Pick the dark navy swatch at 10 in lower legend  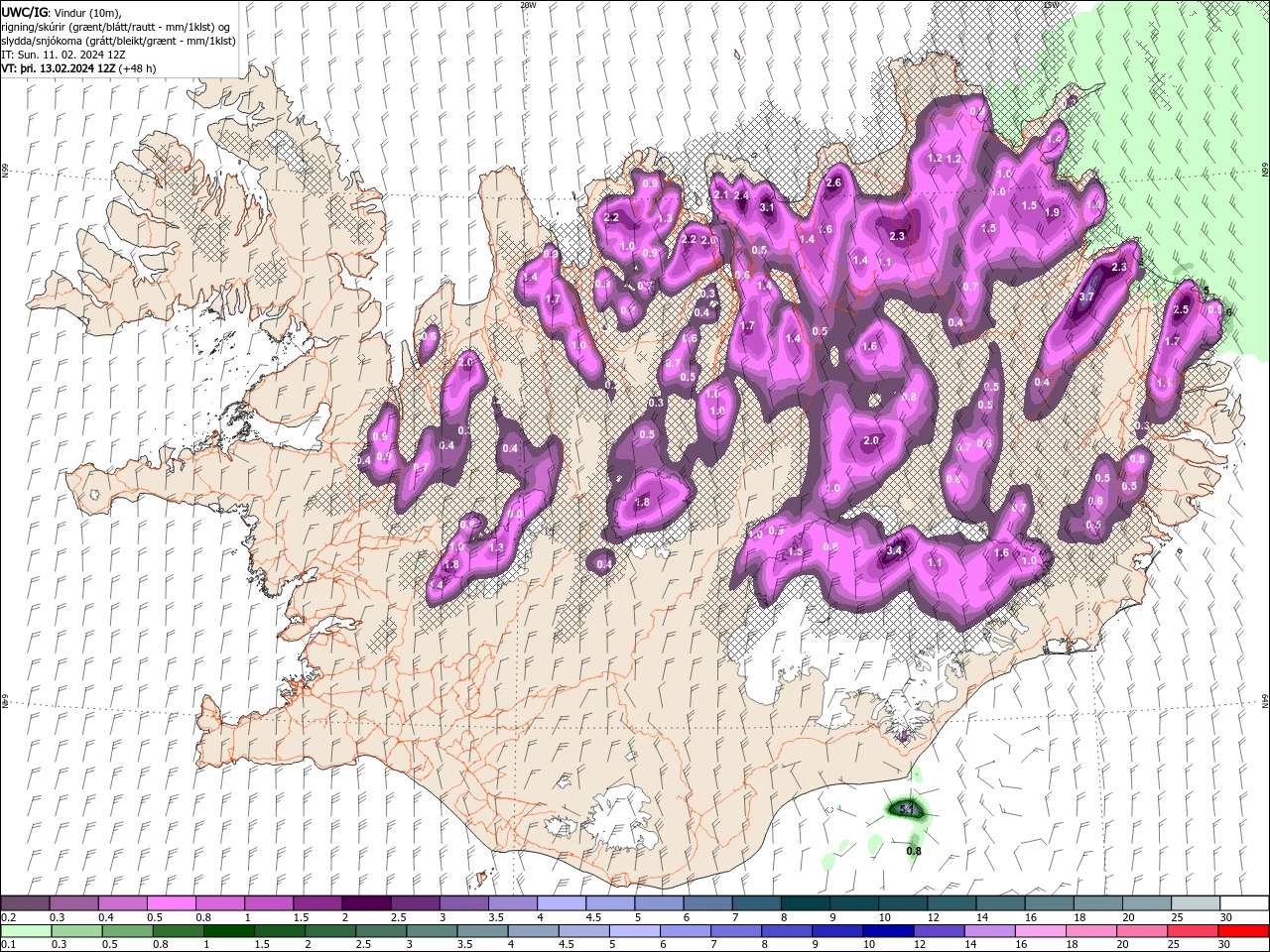tap(886, 931)
